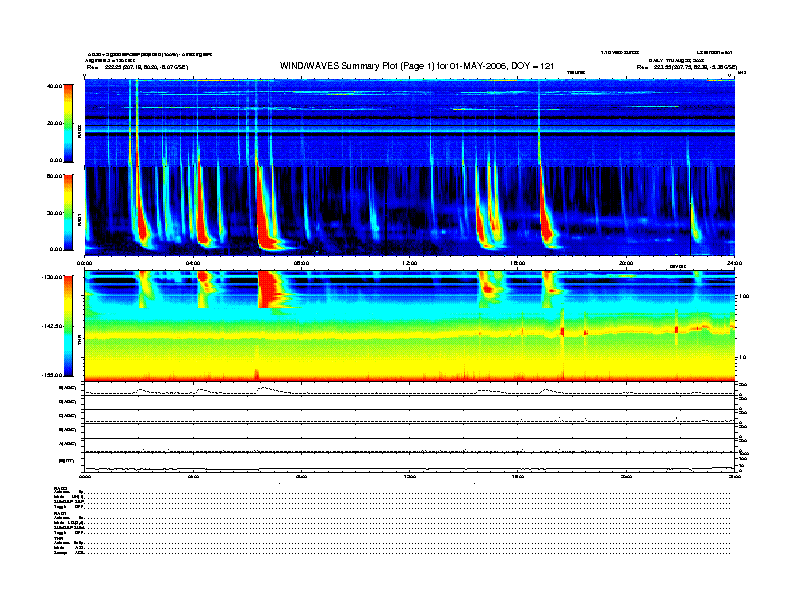Screen dimensions: 792x612
Task: Click the red burst just before 17:00 in RAD1
Action: click(546, 217)
